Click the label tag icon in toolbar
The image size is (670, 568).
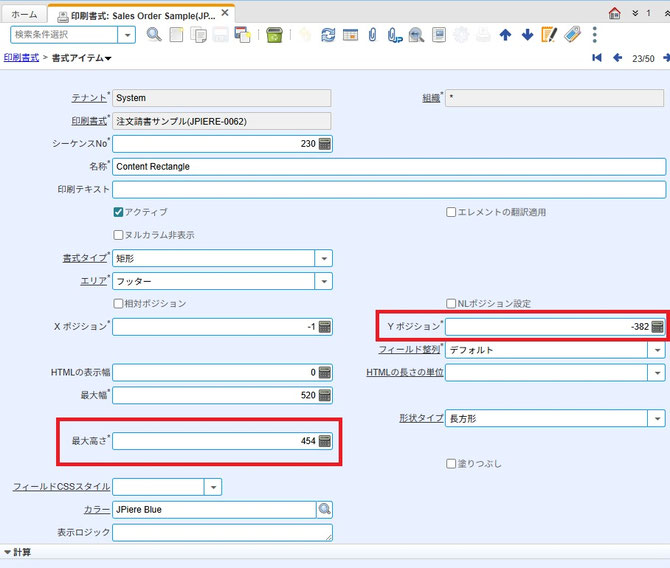572,35
